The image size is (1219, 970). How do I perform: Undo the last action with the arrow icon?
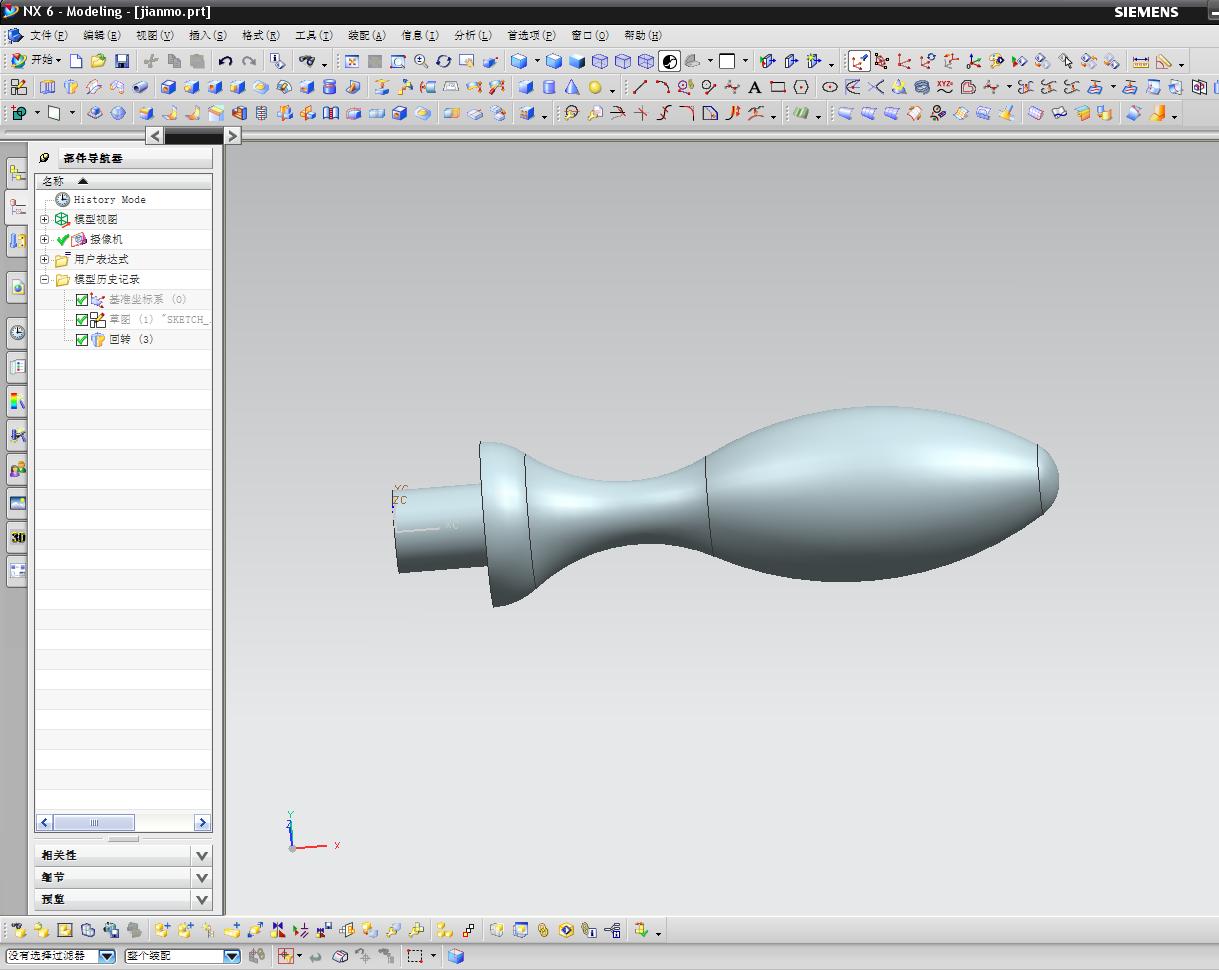point(225,61)
